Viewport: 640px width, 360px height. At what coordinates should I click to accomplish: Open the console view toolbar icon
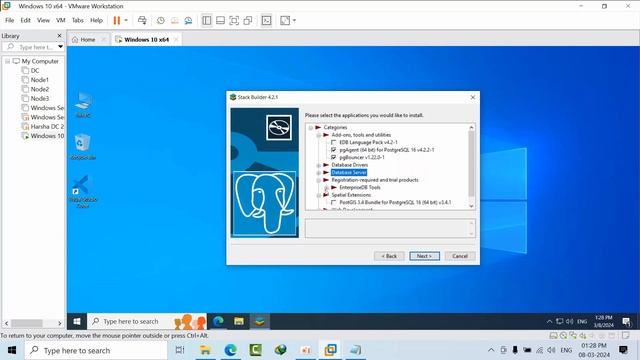tap(266, 20)
